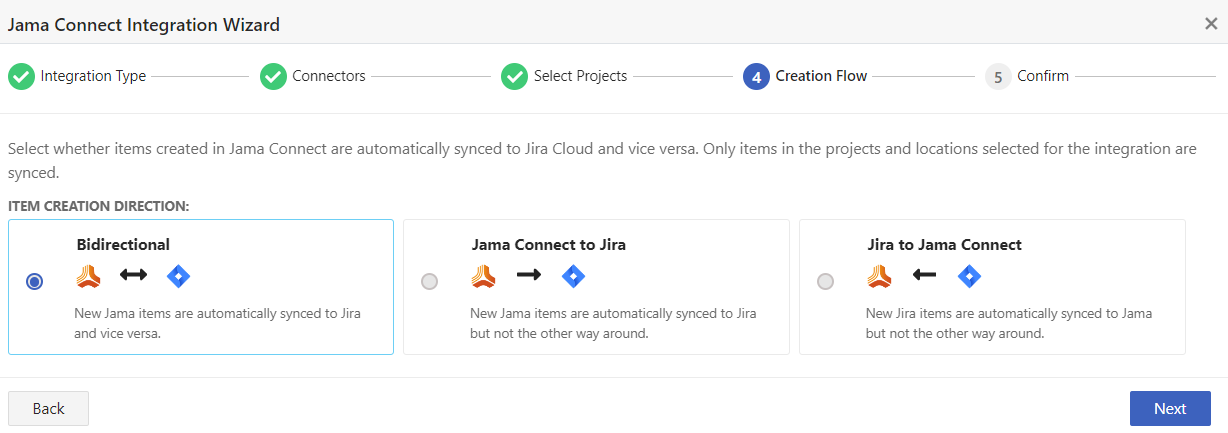1228x433 pixels.
Task: Click the Integration Type step checkmark icon
Action: [x=21, y=76]
